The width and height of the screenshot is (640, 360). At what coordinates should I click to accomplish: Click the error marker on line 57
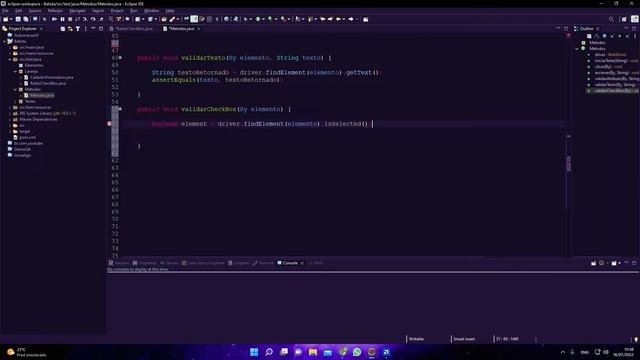pos(109,124)
